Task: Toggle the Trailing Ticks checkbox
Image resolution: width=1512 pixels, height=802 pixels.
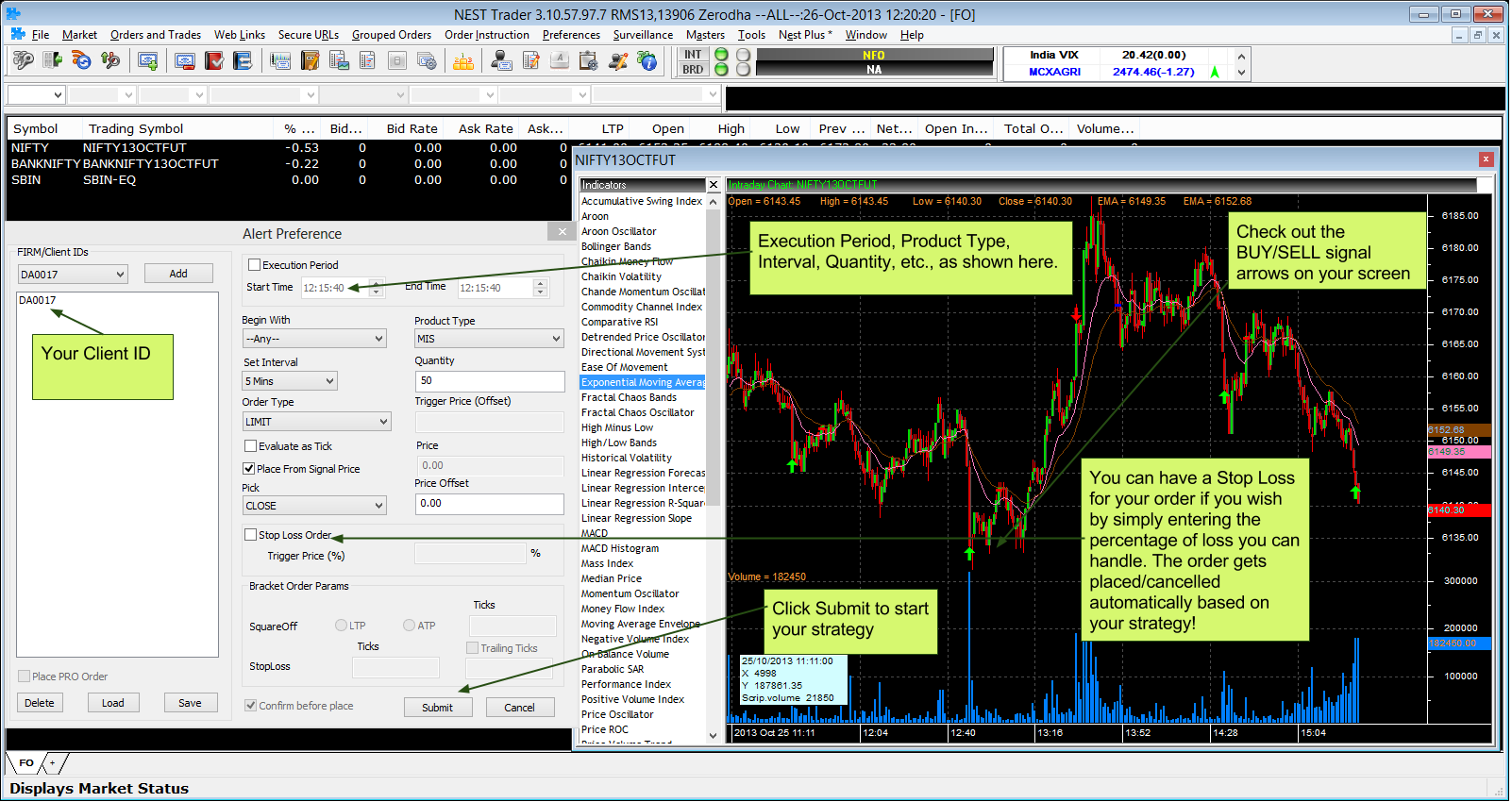Action: tap(472, 648)
